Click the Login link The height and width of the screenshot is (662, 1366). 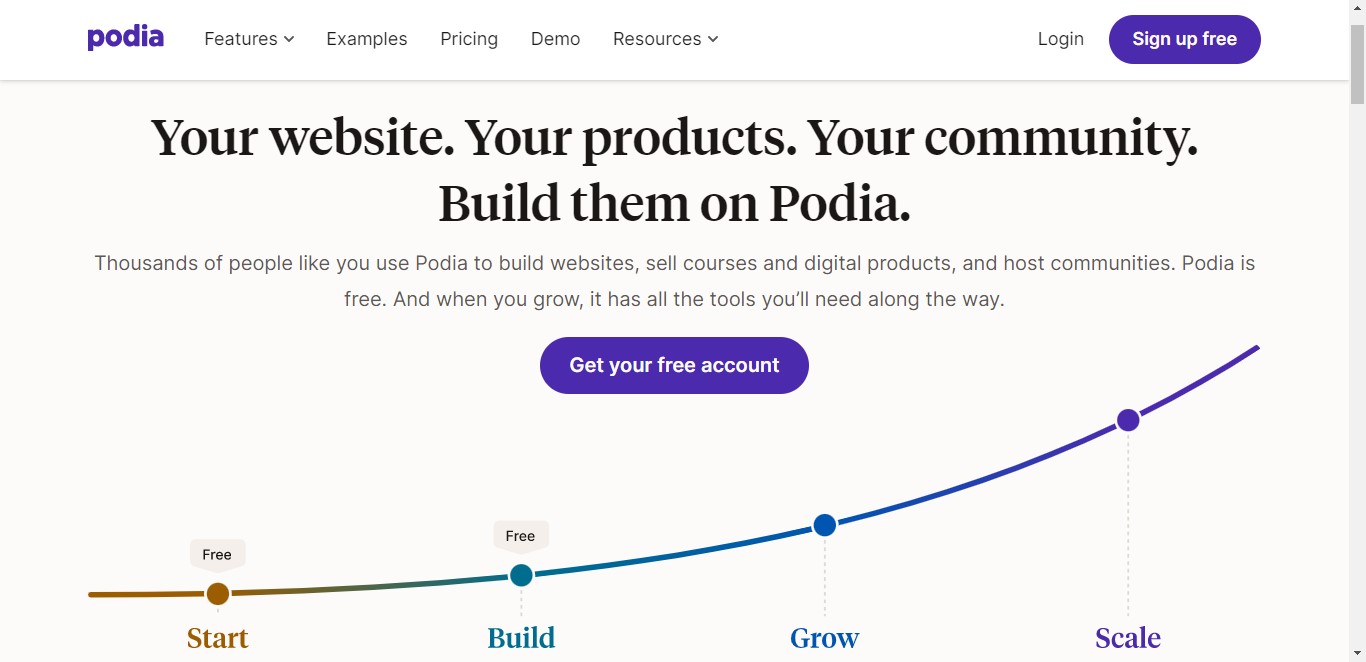click(x=1060, y=39)
